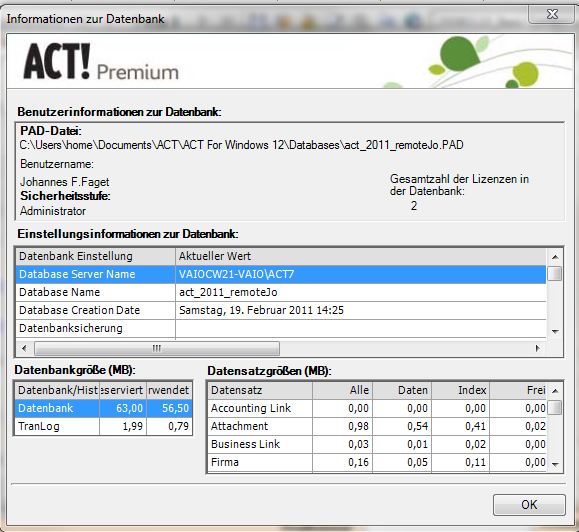Click the license count value 2

(x=414, y=206)
